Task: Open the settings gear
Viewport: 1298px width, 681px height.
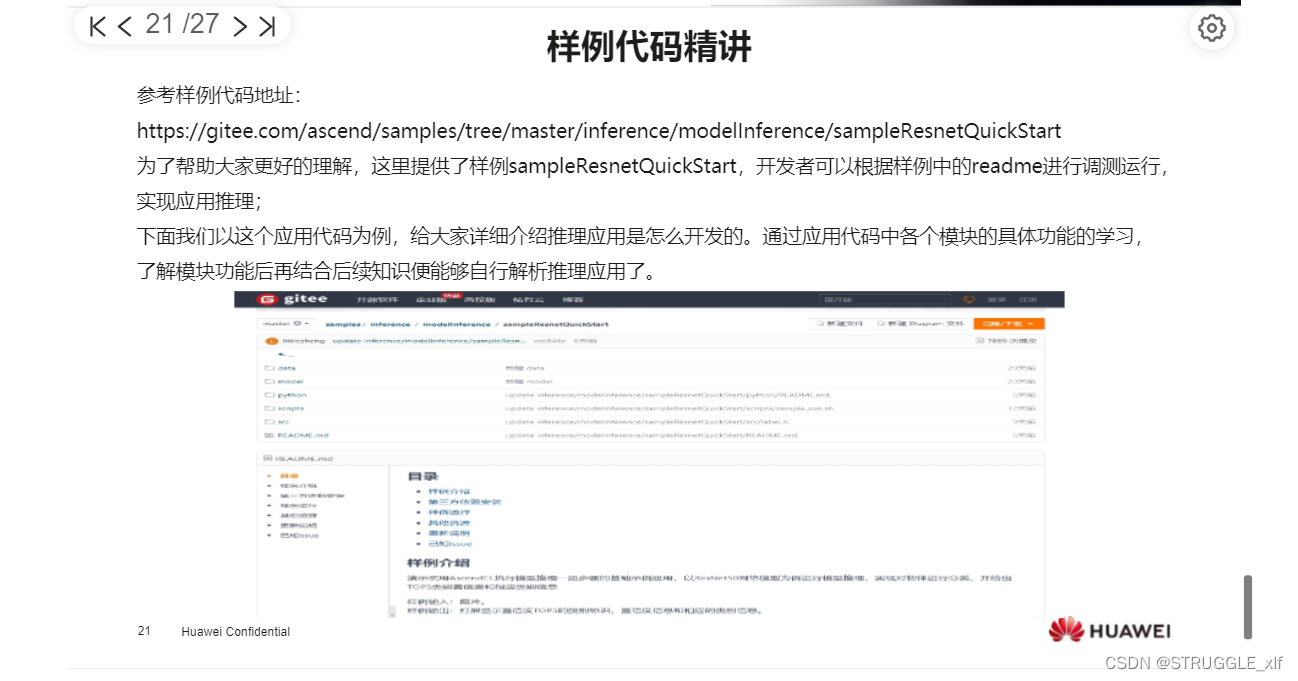Action: 1211,28
